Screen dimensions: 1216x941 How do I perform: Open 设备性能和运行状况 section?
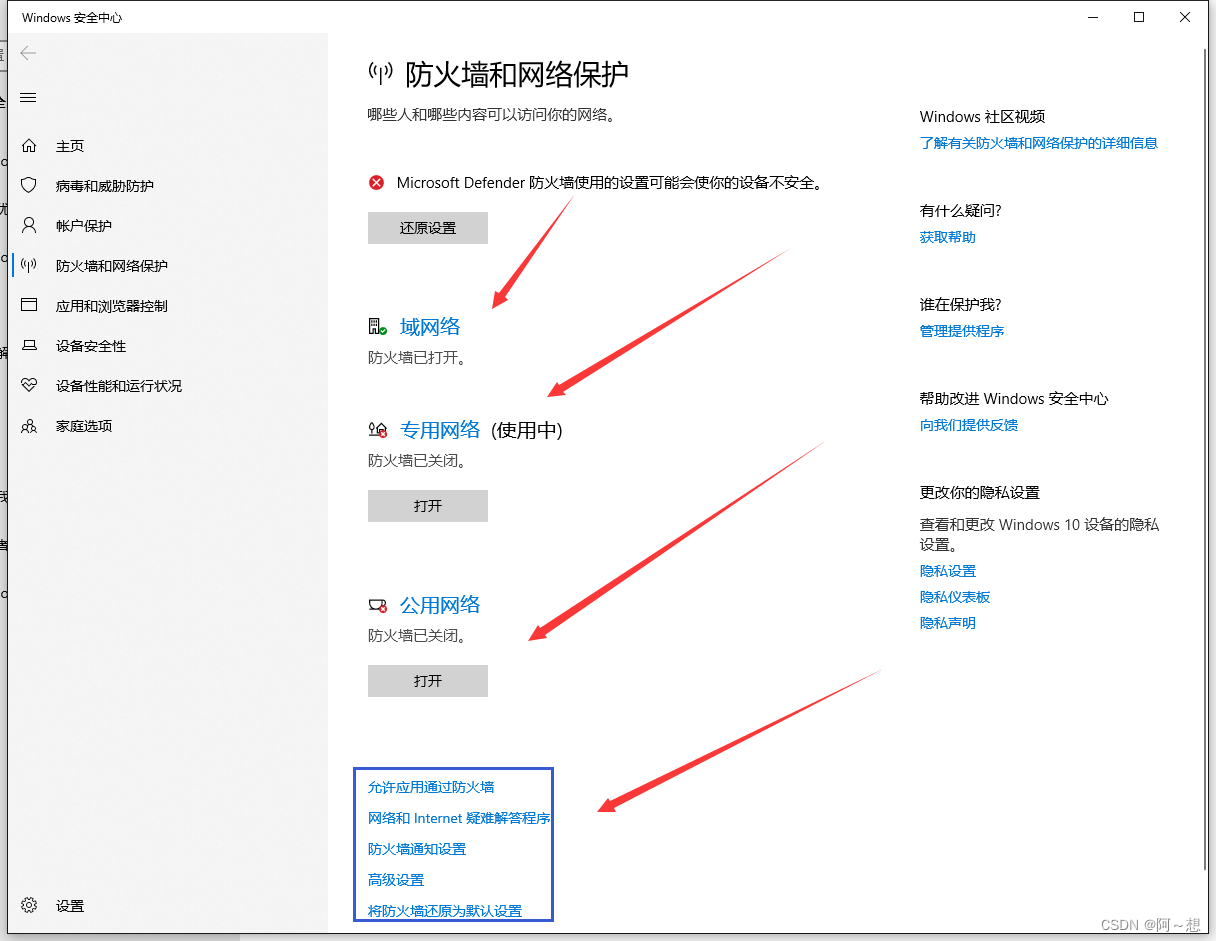(119, 386)
